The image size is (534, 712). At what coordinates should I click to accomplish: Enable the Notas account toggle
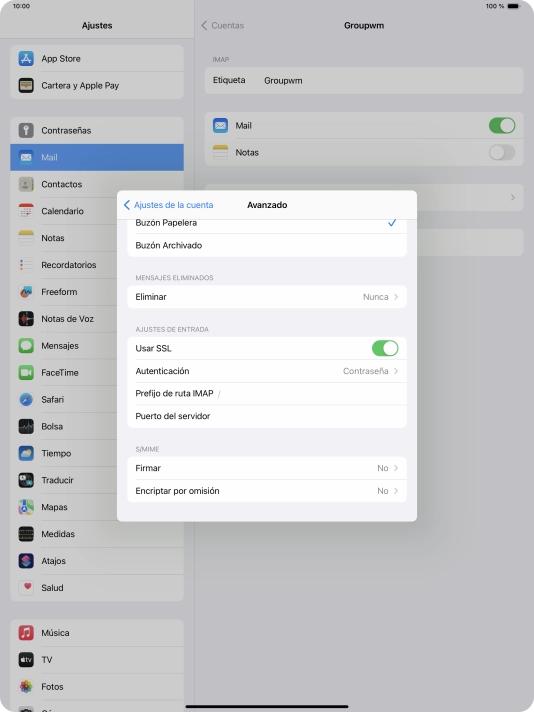click(502, 153)
